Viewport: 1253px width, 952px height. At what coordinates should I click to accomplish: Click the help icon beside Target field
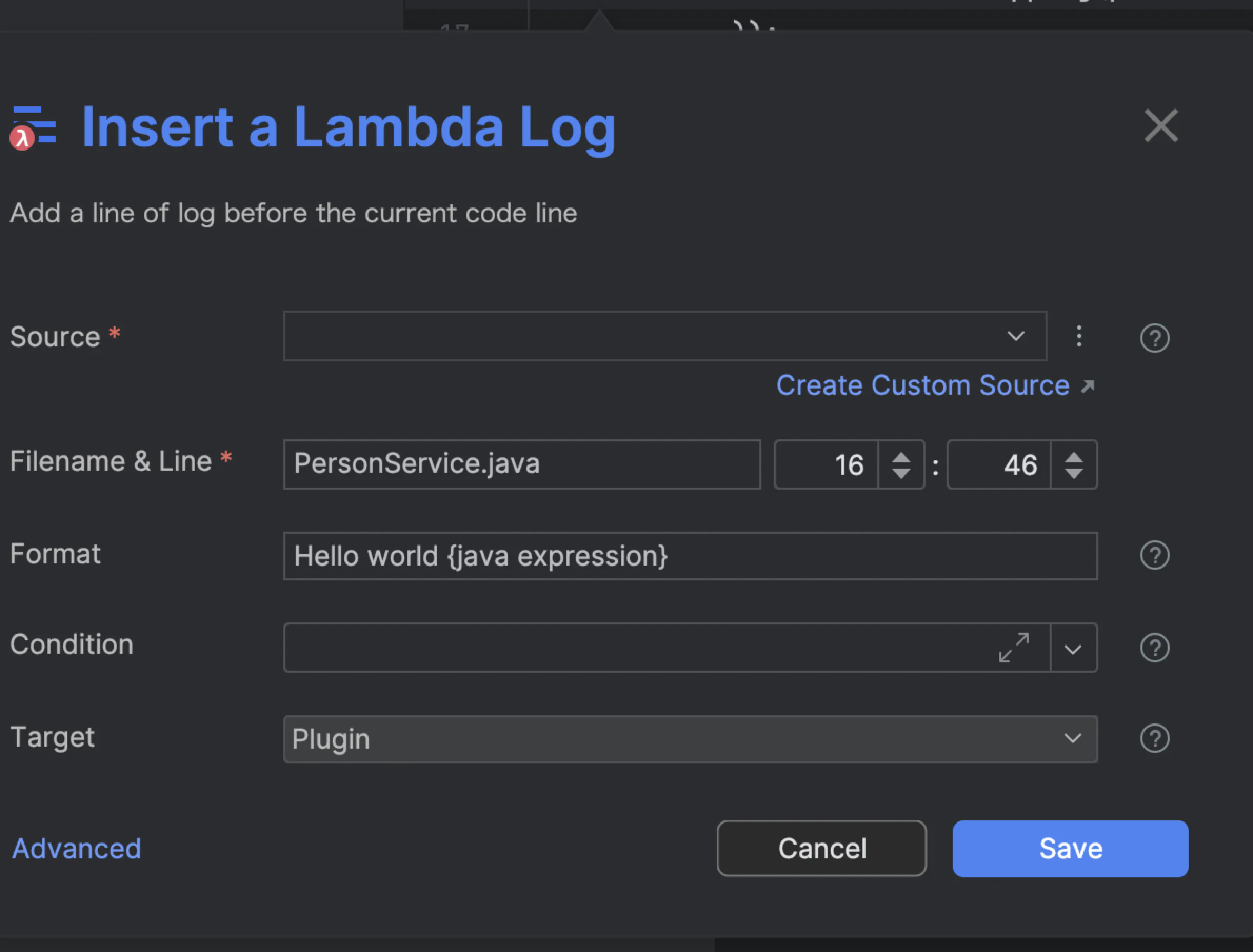[1155, 738]
